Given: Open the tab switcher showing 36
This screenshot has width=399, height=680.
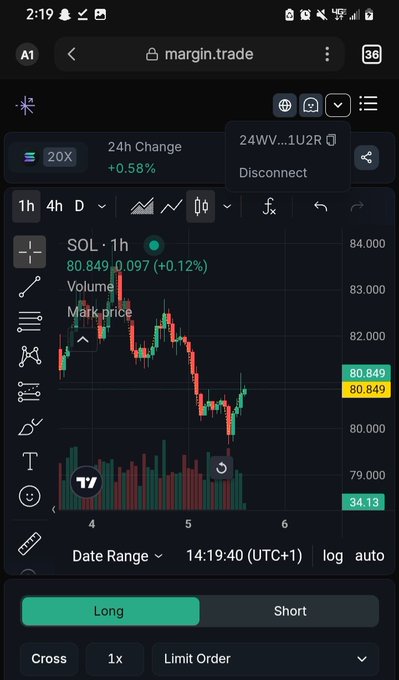Looking at the screenshot, I should [x=371, y=54].
